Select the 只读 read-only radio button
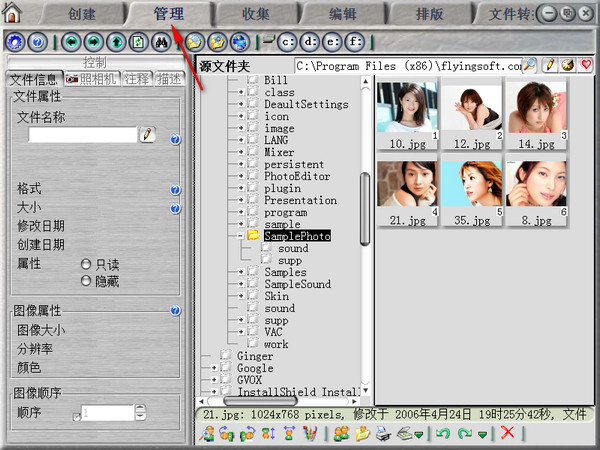The image size is (600, 450). click(x=86, y=264)
